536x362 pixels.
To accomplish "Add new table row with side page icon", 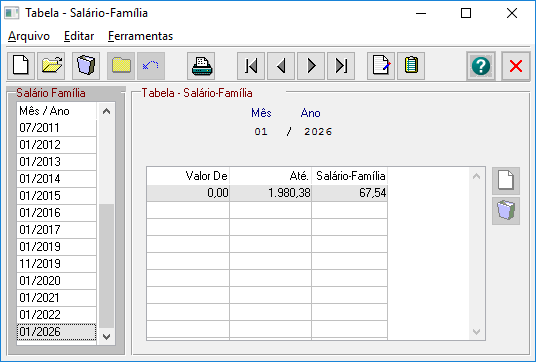I will coord(506,180).
